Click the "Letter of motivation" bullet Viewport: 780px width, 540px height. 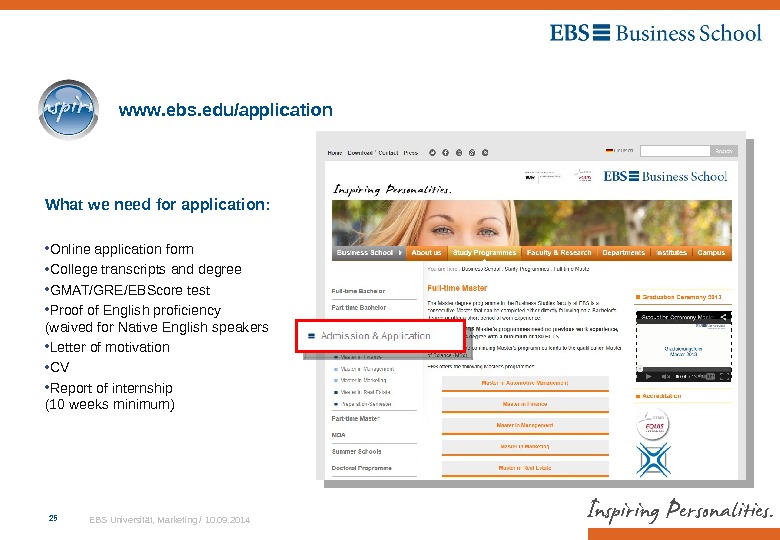pos(110,347)
